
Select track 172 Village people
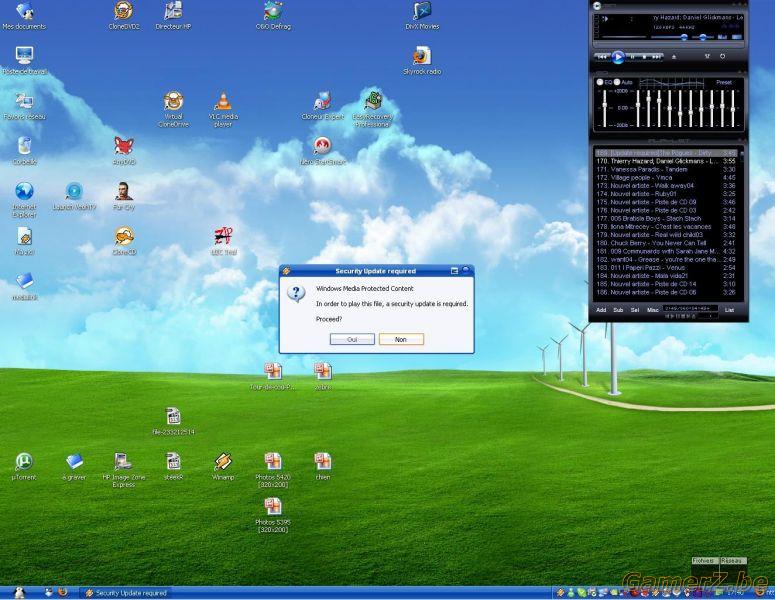pos(666,177)
